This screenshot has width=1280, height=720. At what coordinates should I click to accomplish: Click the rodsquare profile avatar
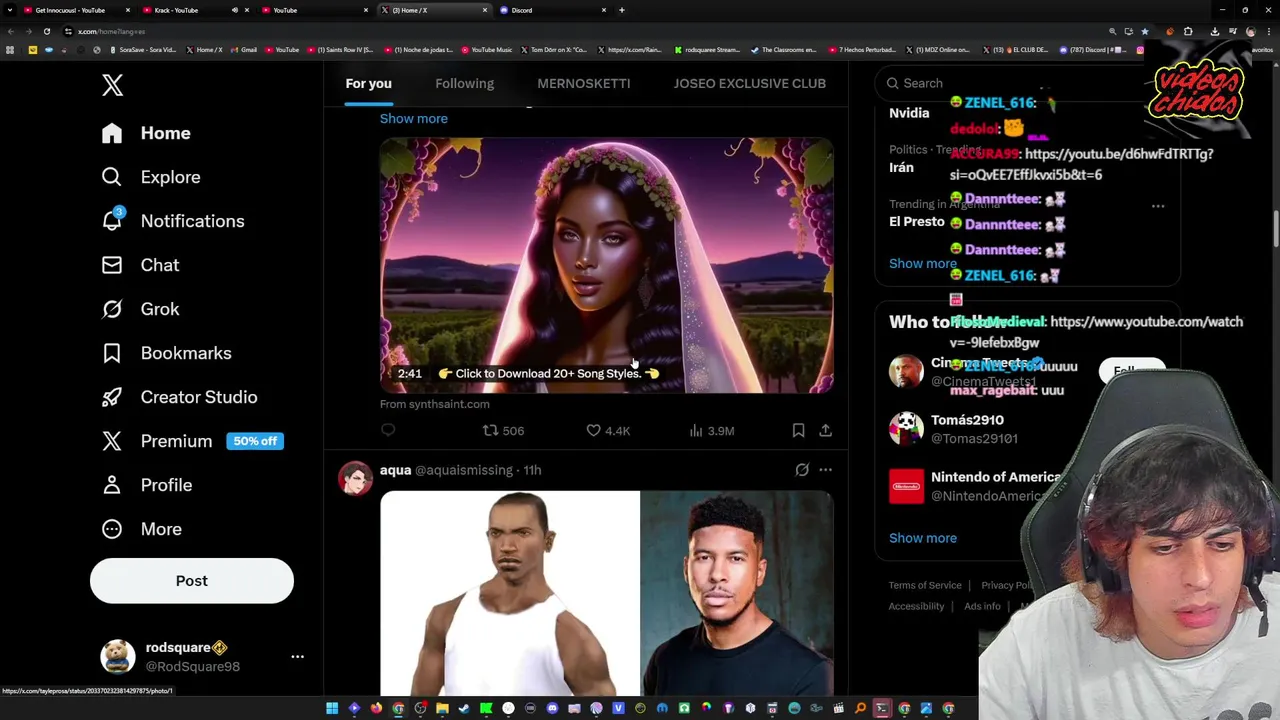(118, 657)
